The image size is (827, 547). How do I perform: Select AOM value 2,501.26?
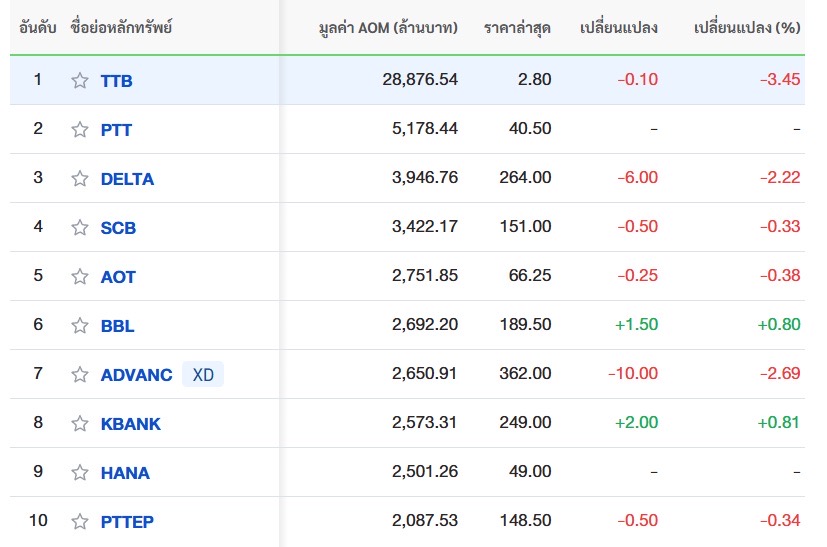(x=425, y=472)
